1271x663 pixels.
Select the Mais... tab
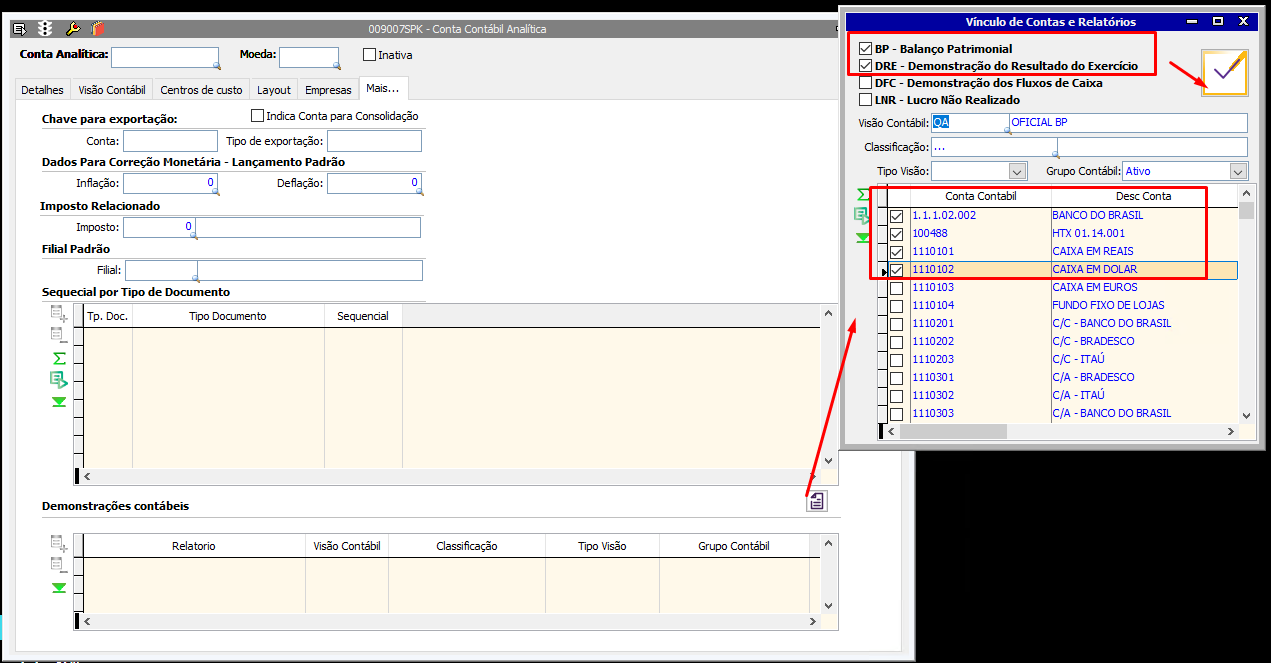383,88
